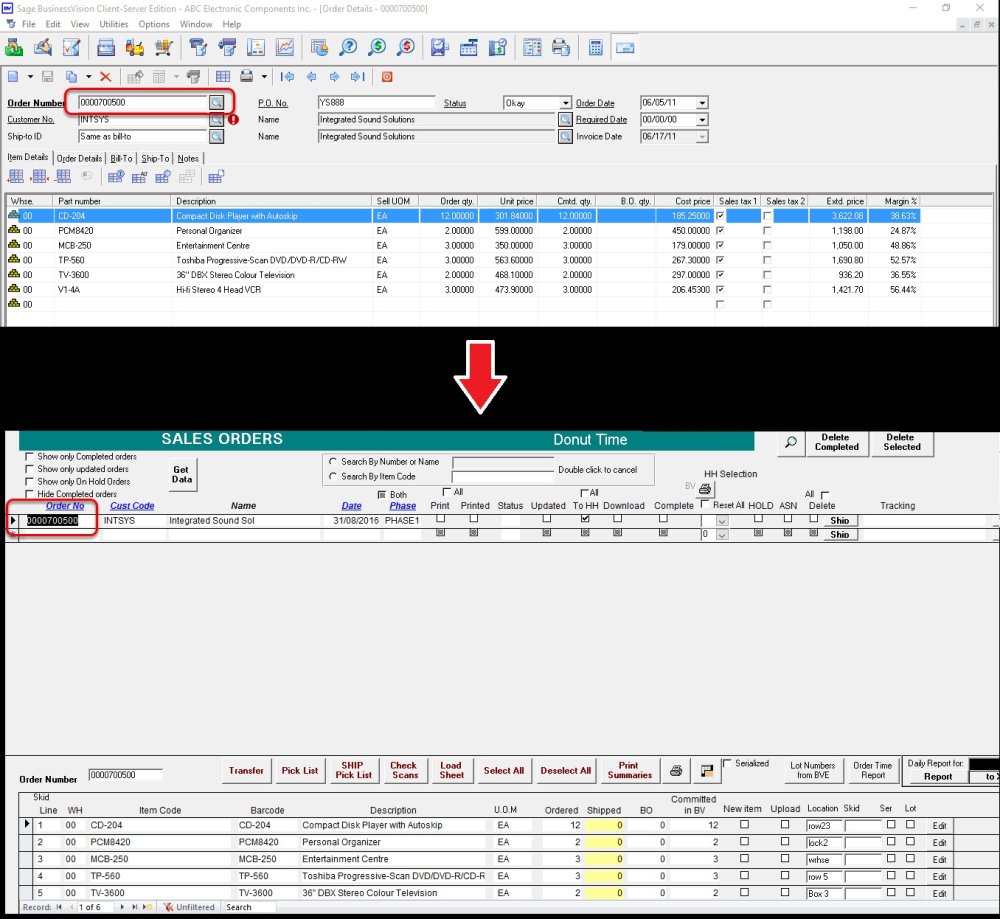
Task: Click the red dollar magnifier lookup icon
Action: point(406,47)
